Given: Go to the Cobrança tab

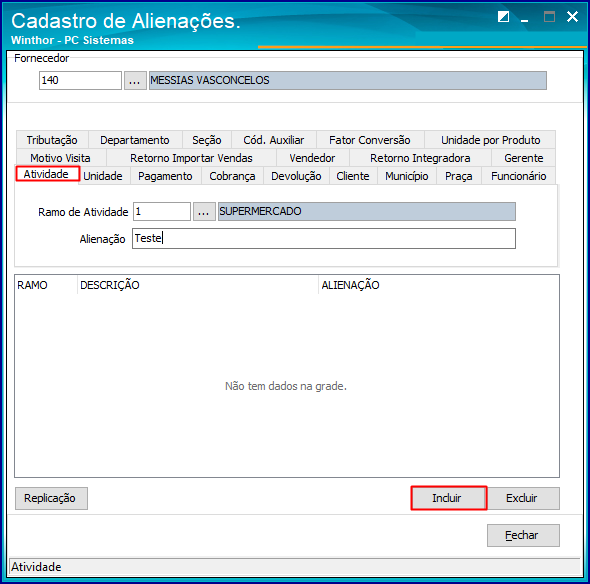Looking at the screenshot, I should 232,176.
